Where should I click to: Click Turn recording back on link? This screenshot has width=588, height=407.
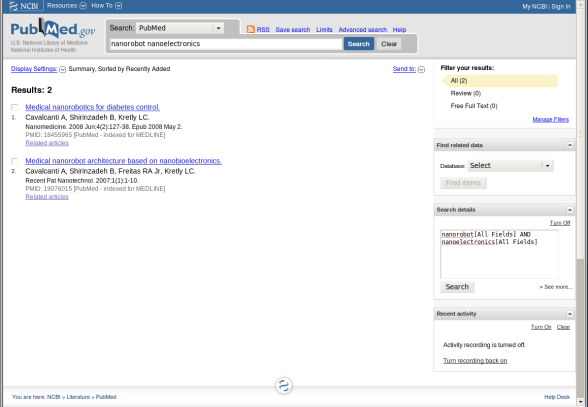pos(475,360)
